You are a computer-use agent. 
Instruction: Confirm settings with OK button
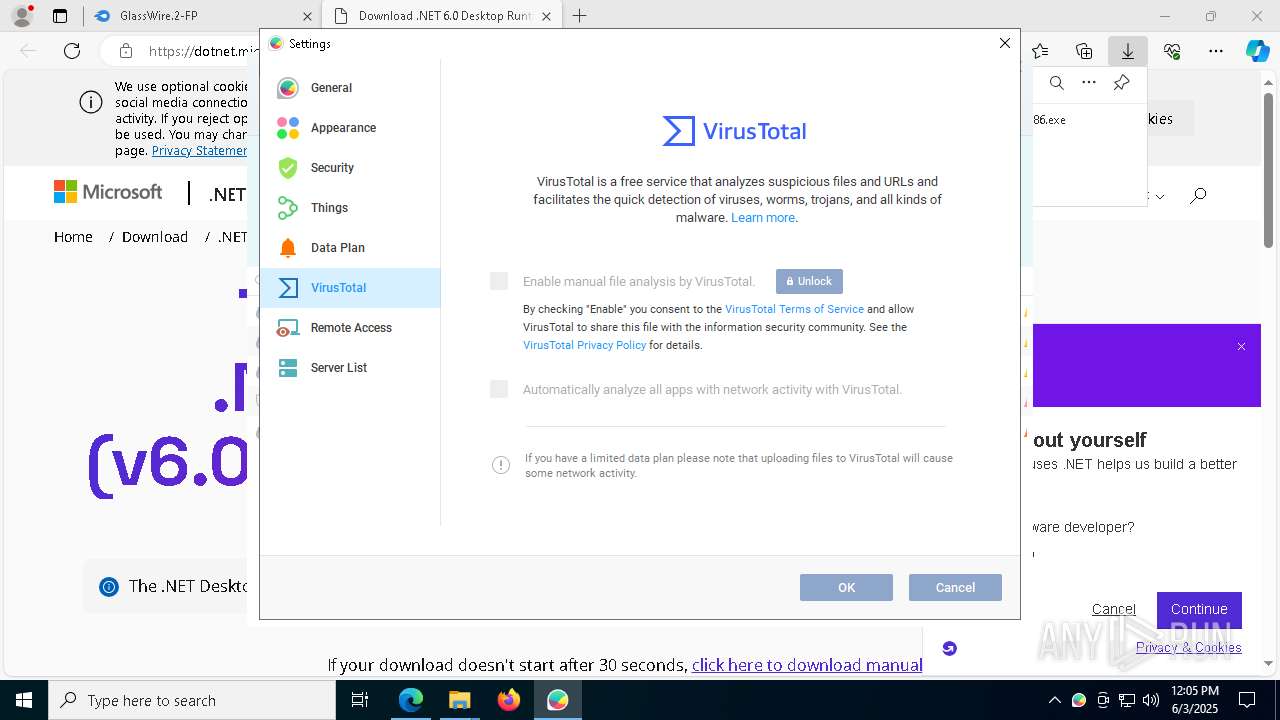[846, 587]
